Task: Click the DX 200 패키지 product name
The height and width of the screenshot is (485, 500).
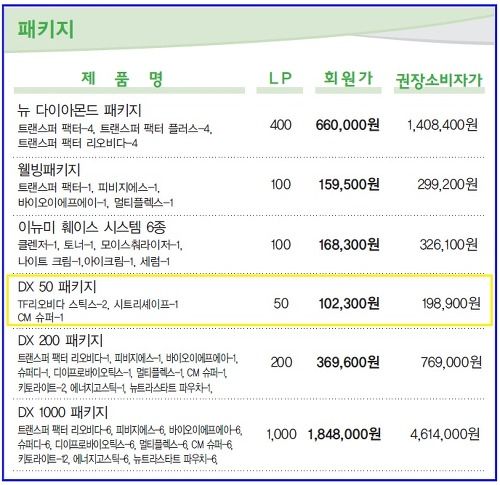Action: tap(60, 340)
